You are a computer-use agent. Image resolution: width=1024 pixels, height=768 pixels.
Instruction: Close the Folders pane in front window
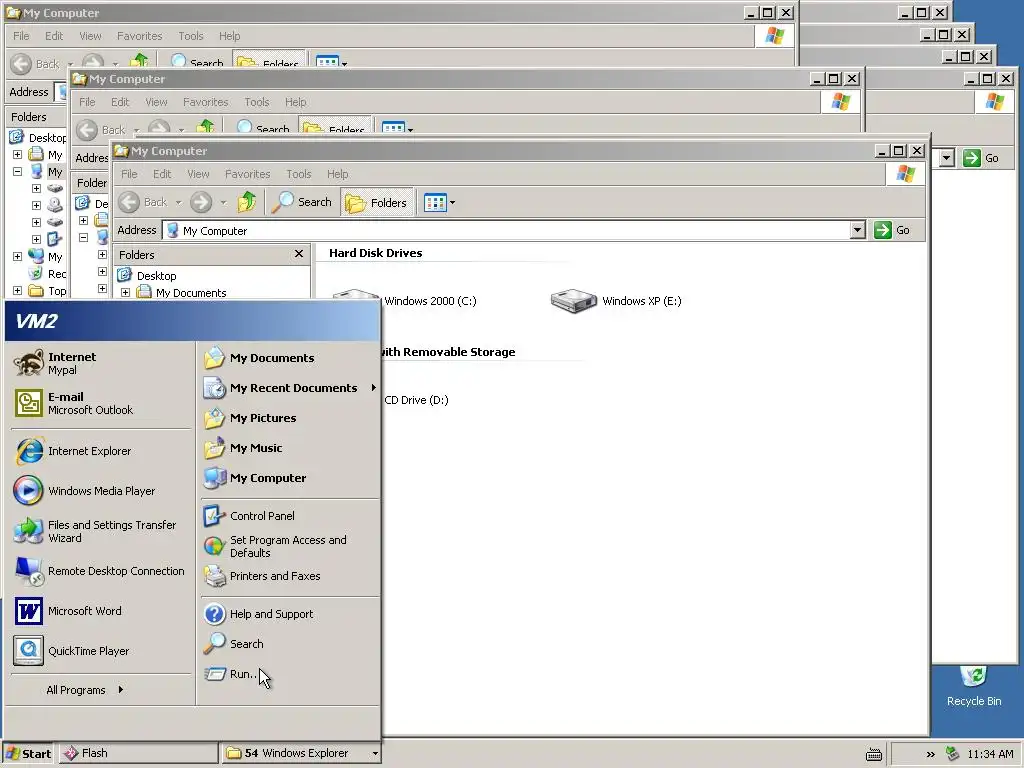pyautogui.click(x=298, y=254)
